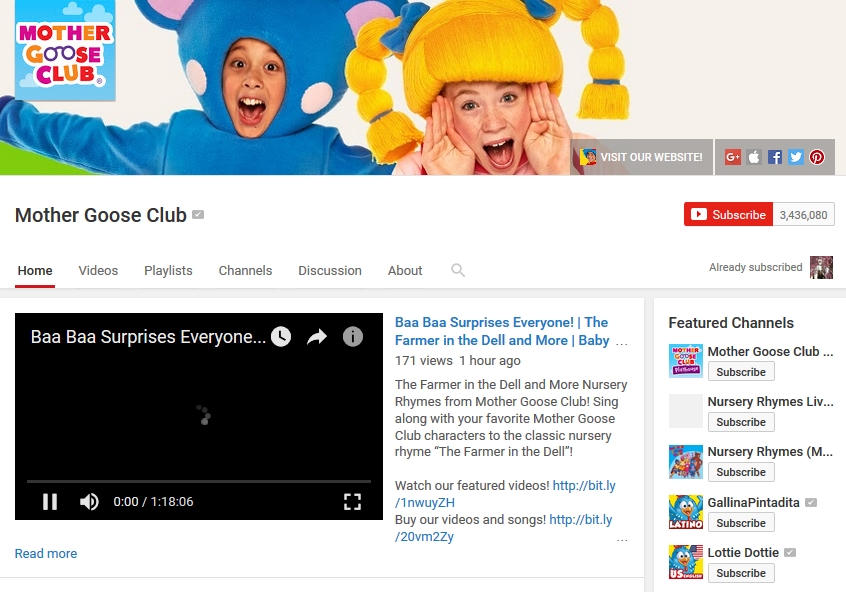Viewport: 846px width, 592px height.
Task: Subscribe to GallinaPintadita channel
Action: point(741,522)
